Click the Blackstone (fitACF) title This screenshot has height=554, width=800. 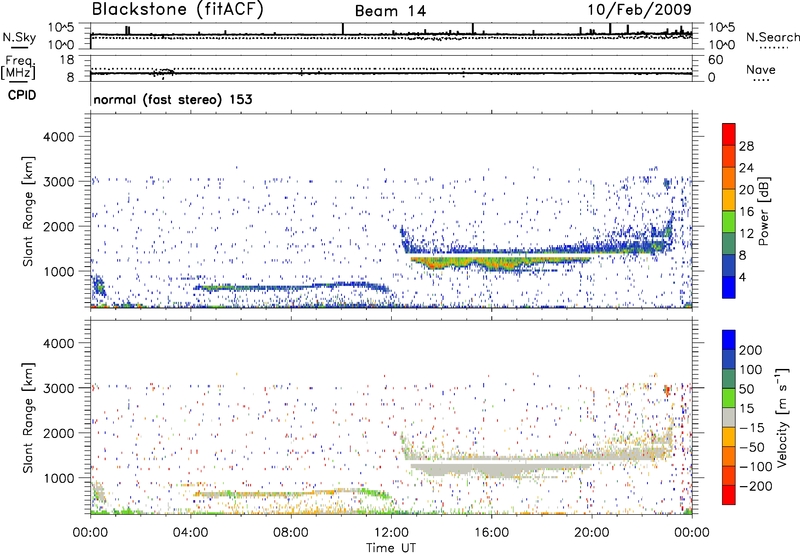pos(178,9)
